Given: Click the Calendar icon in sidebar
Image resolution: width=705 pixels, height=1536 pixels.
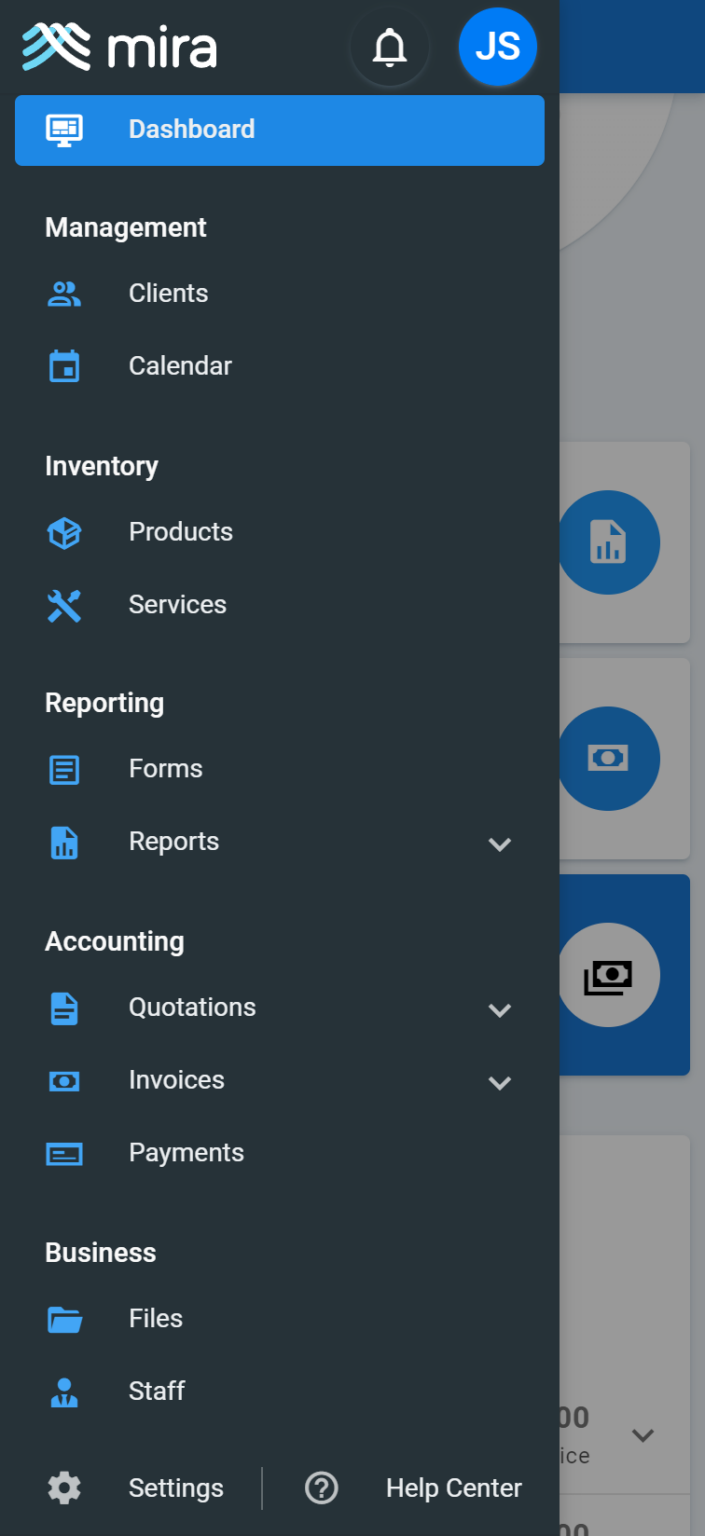Looking at the screenshot, I should [64, 366].
